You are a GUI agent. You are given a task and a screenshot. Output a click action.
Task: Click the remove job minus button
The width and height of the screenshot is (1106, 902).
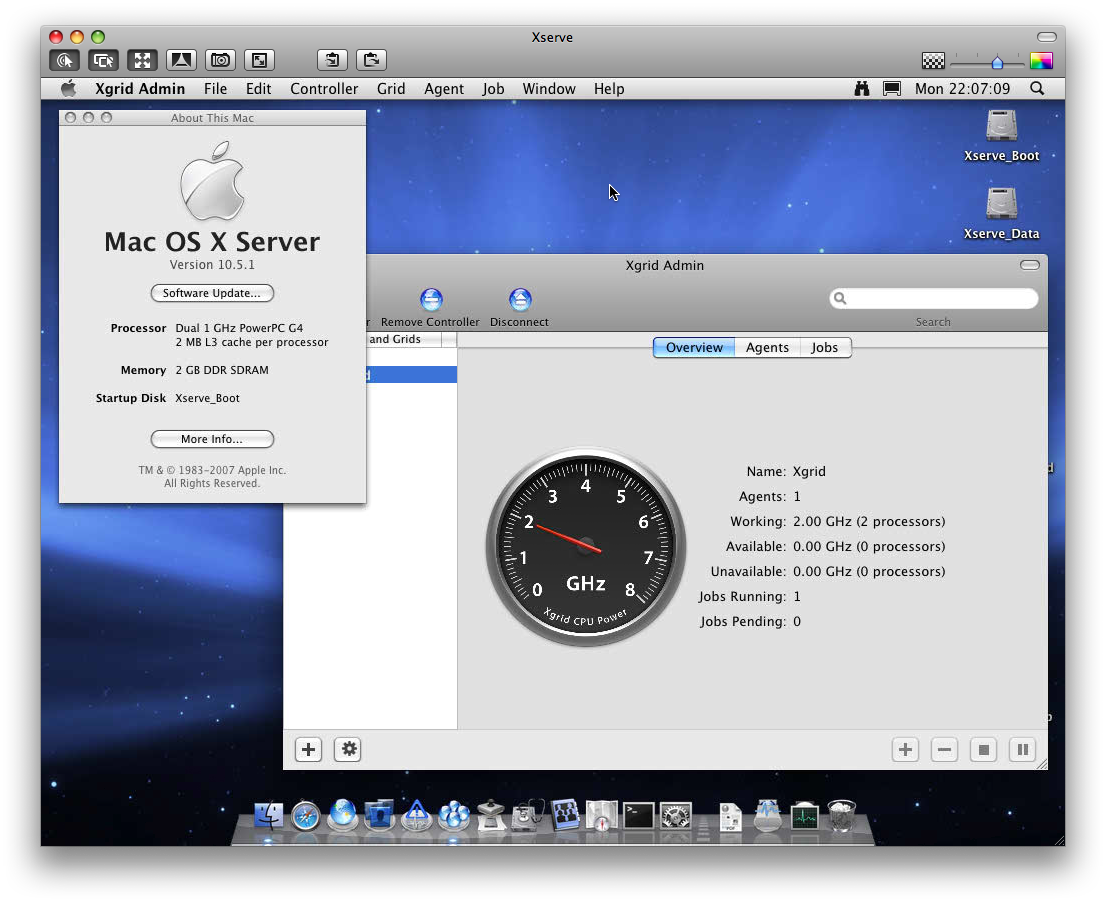(x=944, y=749)
